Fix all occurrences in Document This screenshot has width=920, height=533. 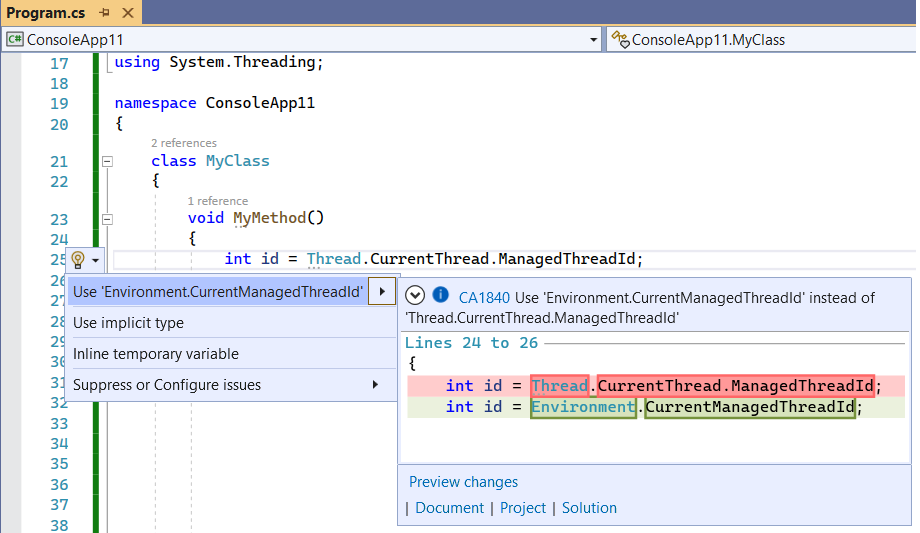click(449, 508)
